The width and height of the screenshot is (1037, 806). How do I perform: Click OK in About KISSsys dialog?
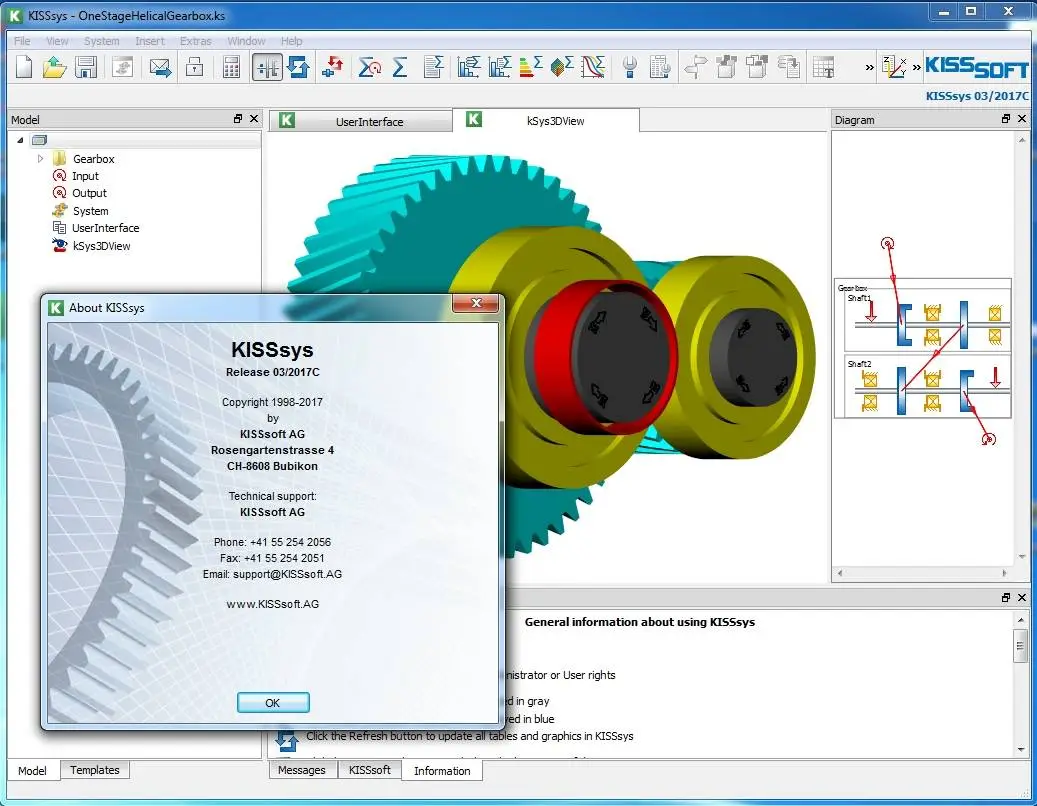pyautogui.click(x=272, y=703)
